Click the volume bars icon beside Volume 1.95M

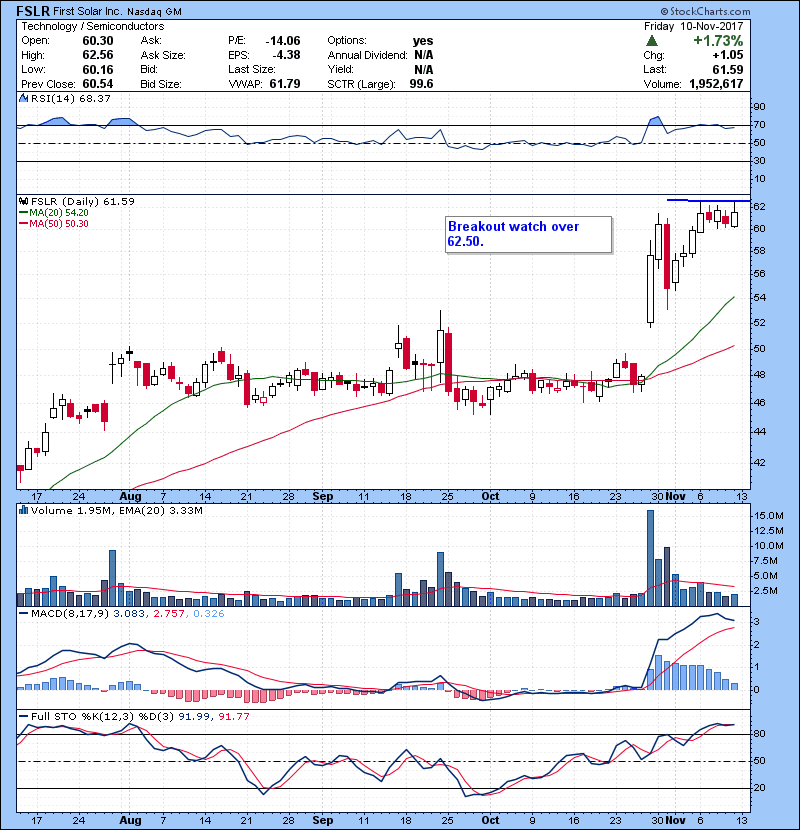click(23, 510)
